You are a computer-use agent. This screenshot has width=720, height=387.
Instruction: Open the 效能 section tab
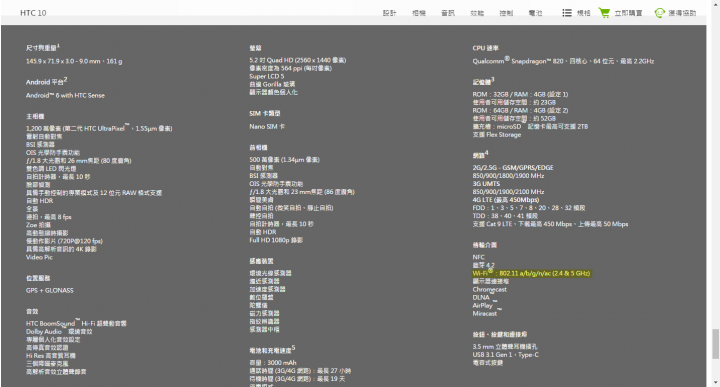pyautogui.click(x=477, y=13)
